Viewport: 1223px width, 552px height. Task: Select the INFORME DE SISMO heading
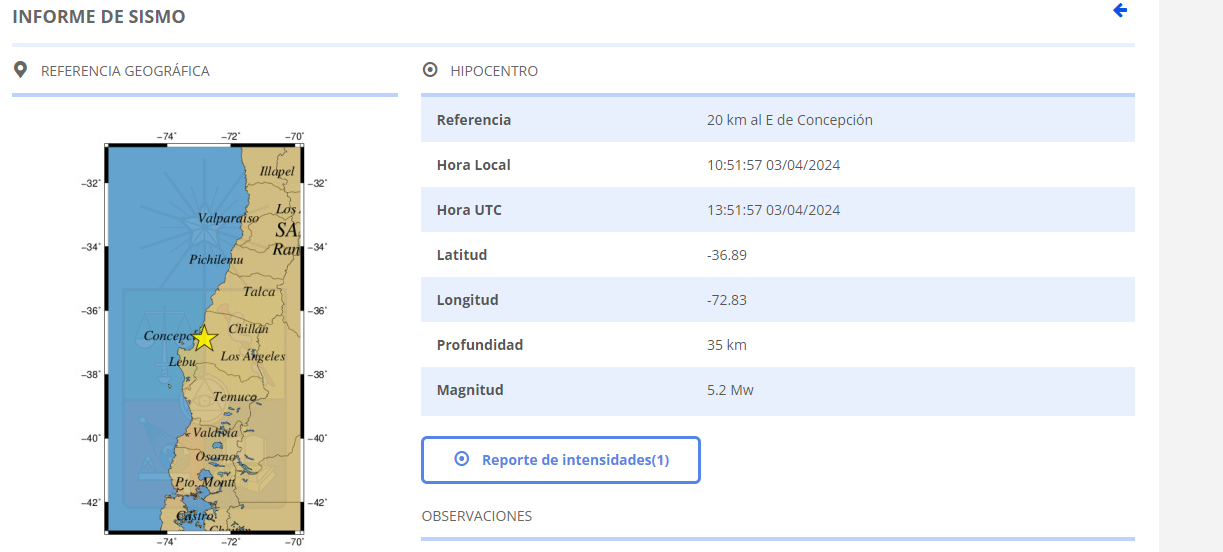[x=98, y=17]
